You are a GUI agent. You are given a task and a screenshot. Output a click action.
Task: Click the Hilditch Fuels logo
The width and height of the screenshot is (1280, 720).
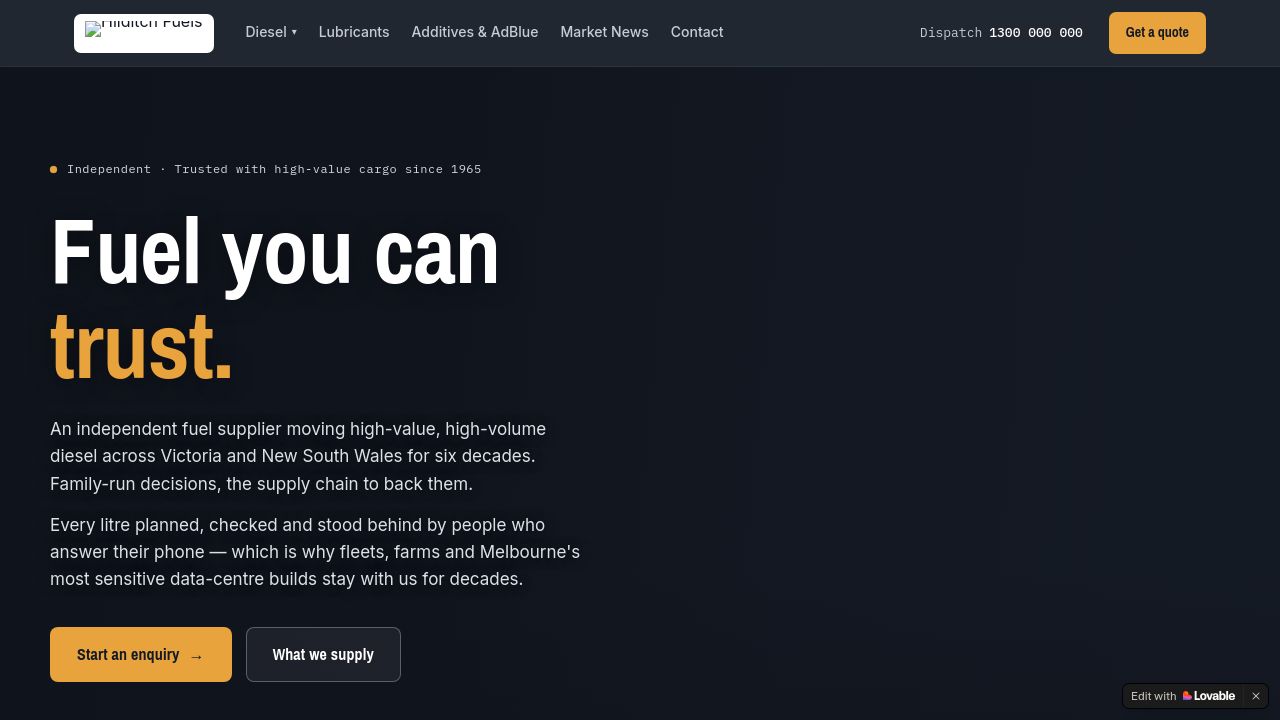144,33
